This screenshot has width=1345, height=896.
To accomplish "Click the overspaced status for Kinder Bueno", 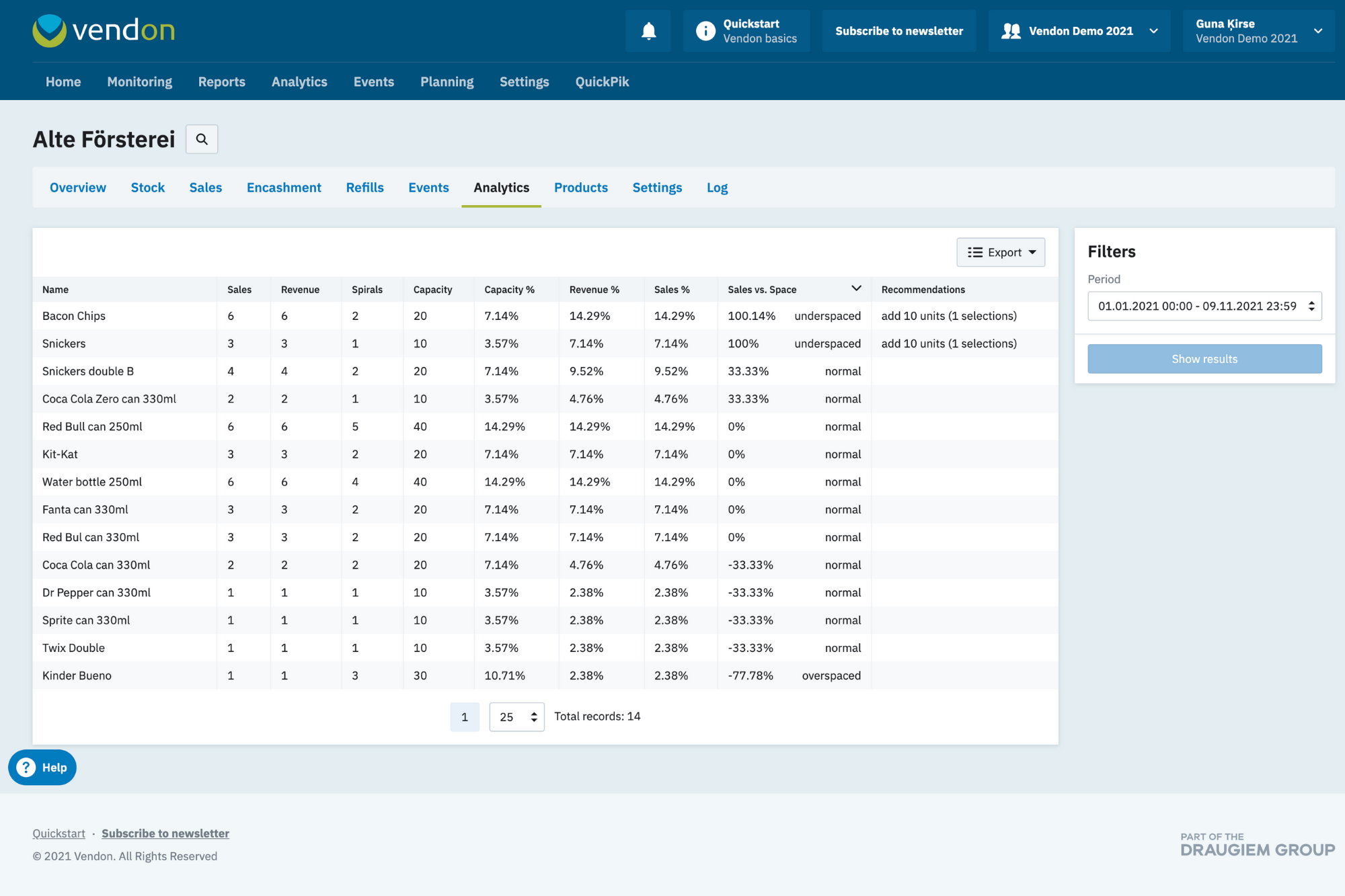I will [x=831, y=675].
